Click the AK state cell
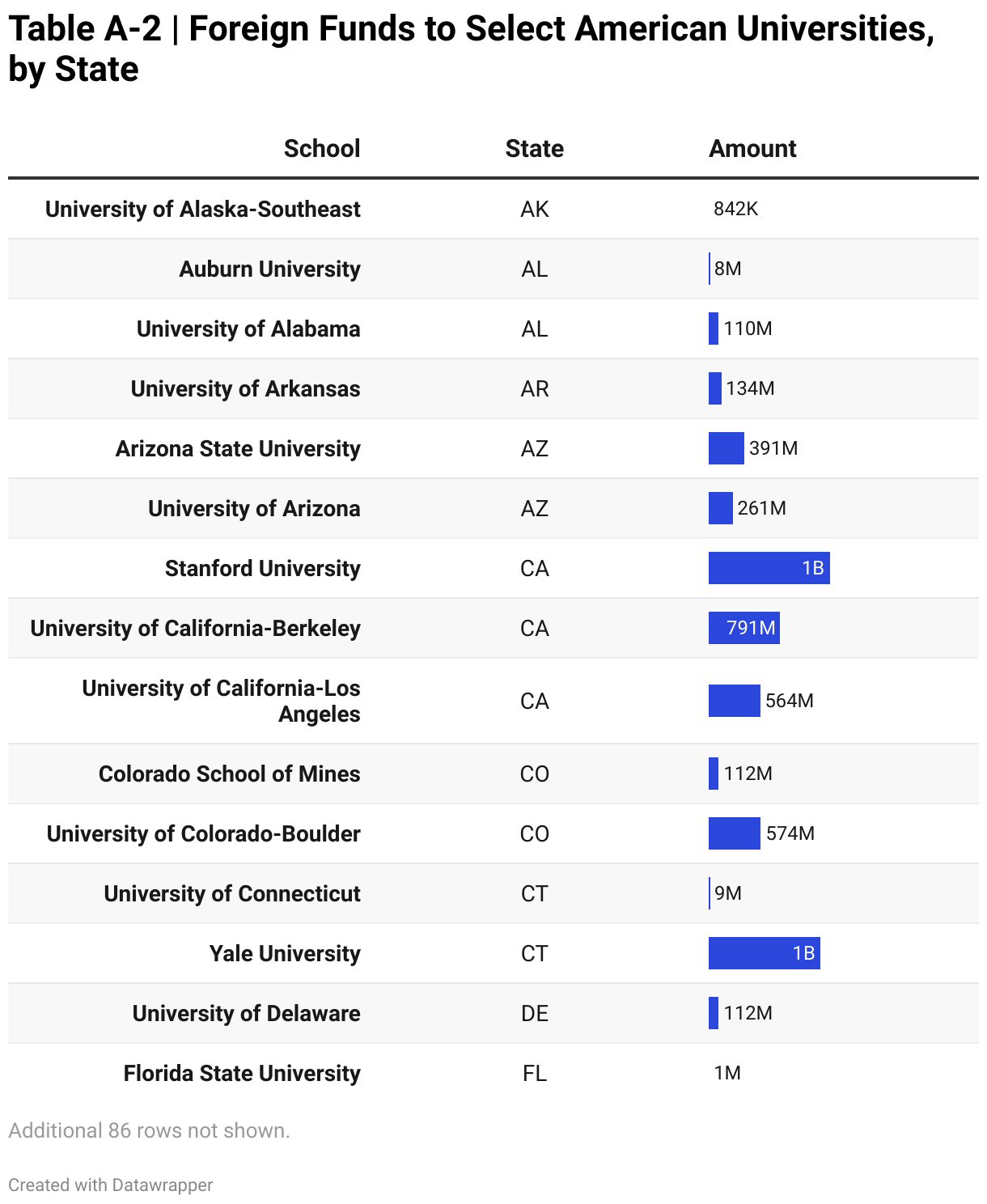Viewport: 987px width, 1204px height. pyautogui.click(x=534, y=210)
